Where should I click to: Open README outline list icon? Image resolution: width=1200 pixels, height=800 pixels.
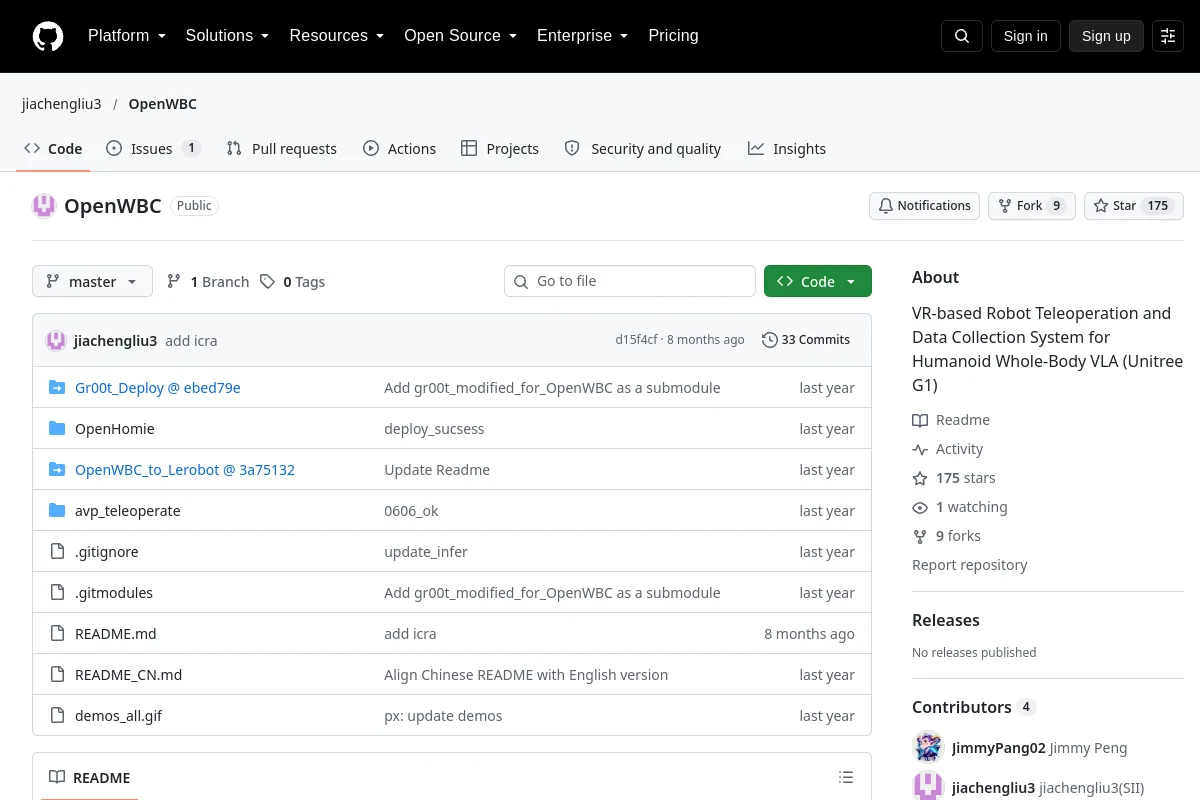(x=846, y=778)
